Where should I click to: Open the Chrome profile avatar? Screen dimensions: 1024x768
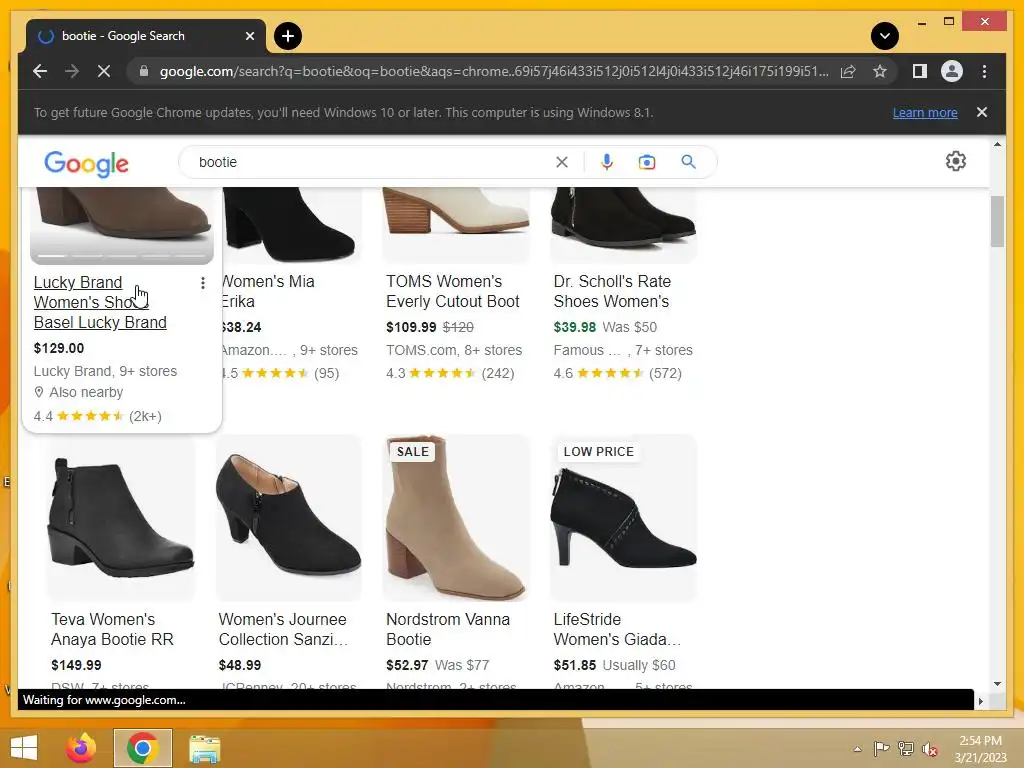pos(952,71)
